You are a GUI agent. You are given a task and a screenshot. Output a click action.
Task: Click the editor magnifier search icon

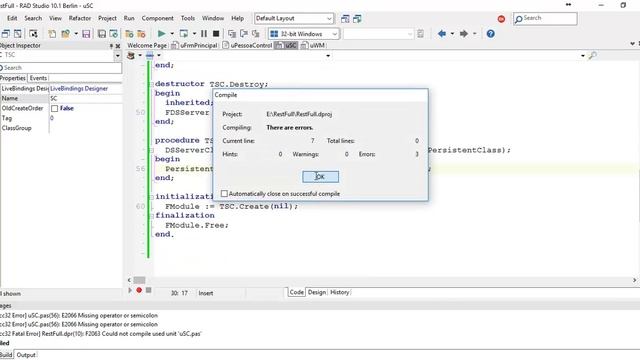[x=593, y=55]
